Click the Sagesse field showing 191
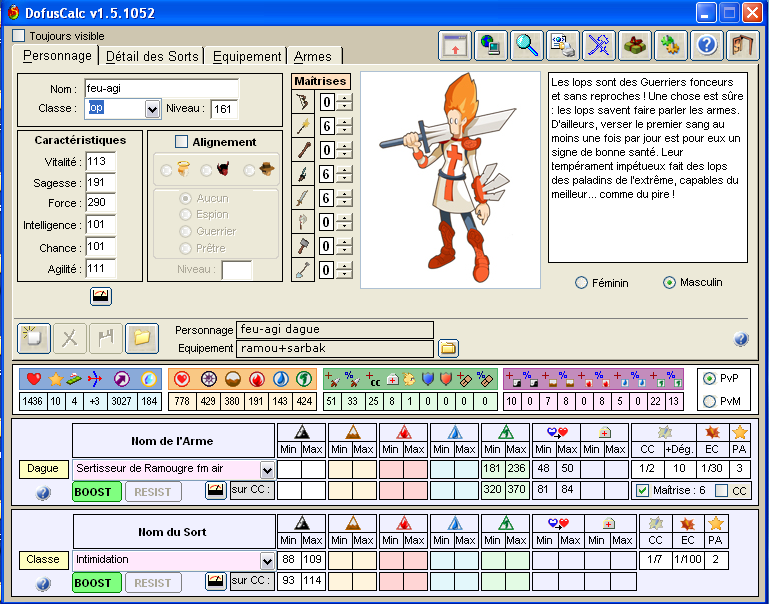 [101, 182]
